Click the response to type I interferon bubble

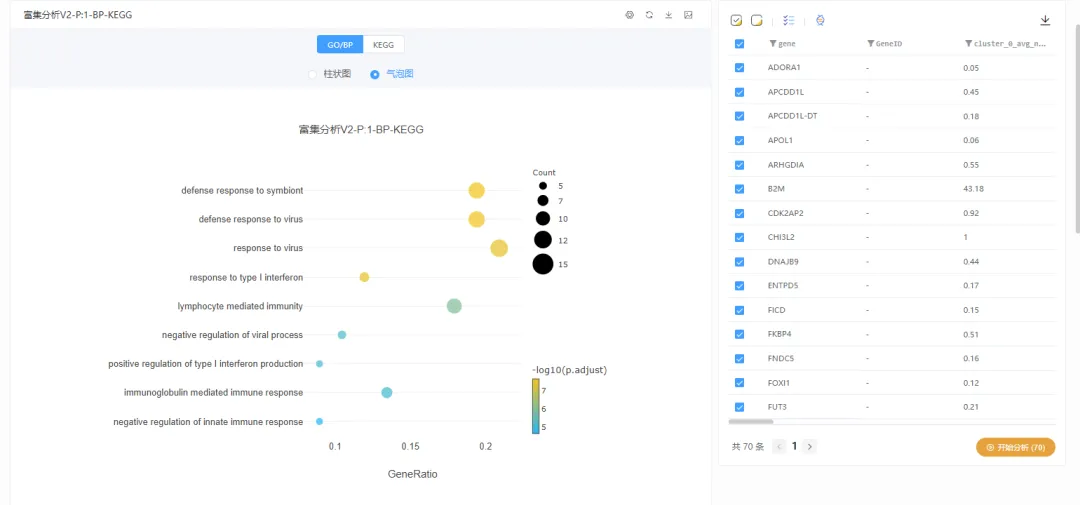pyautogui.click(x=364, y=277)
